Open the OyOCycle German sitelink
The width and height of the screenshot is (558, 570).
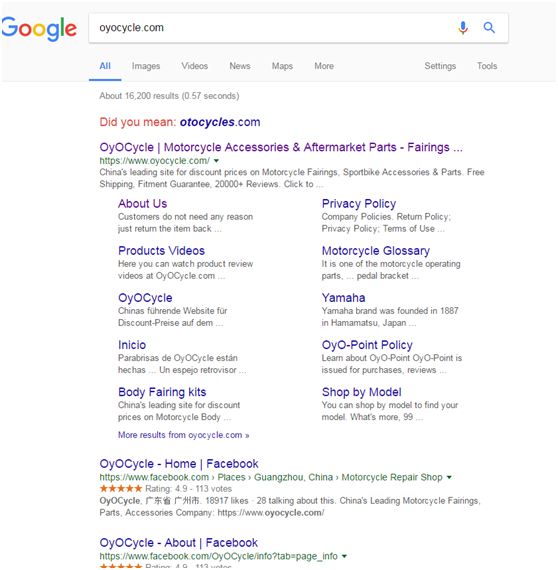(145, 298)
